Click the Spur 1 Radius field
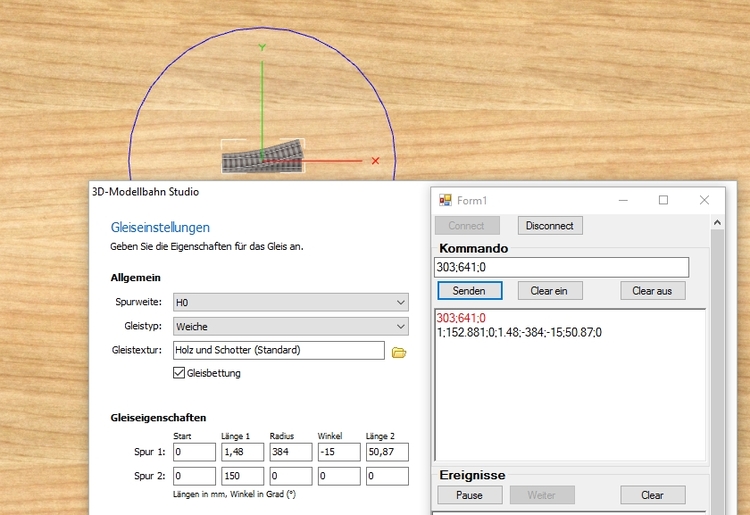This screenshot has height=515, width=750. 289,452
